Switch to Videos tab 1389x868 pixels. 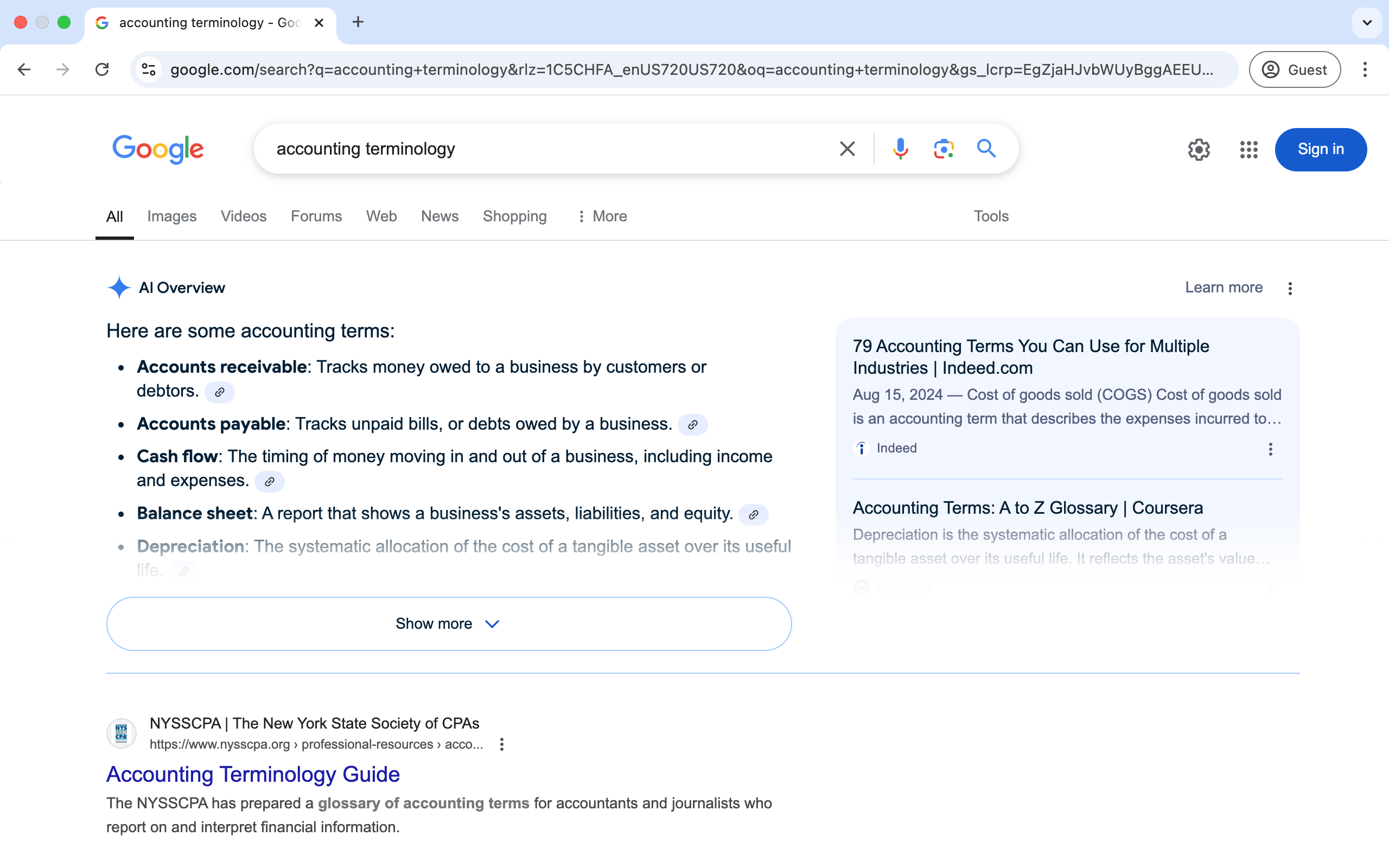(x=244, y=216)
